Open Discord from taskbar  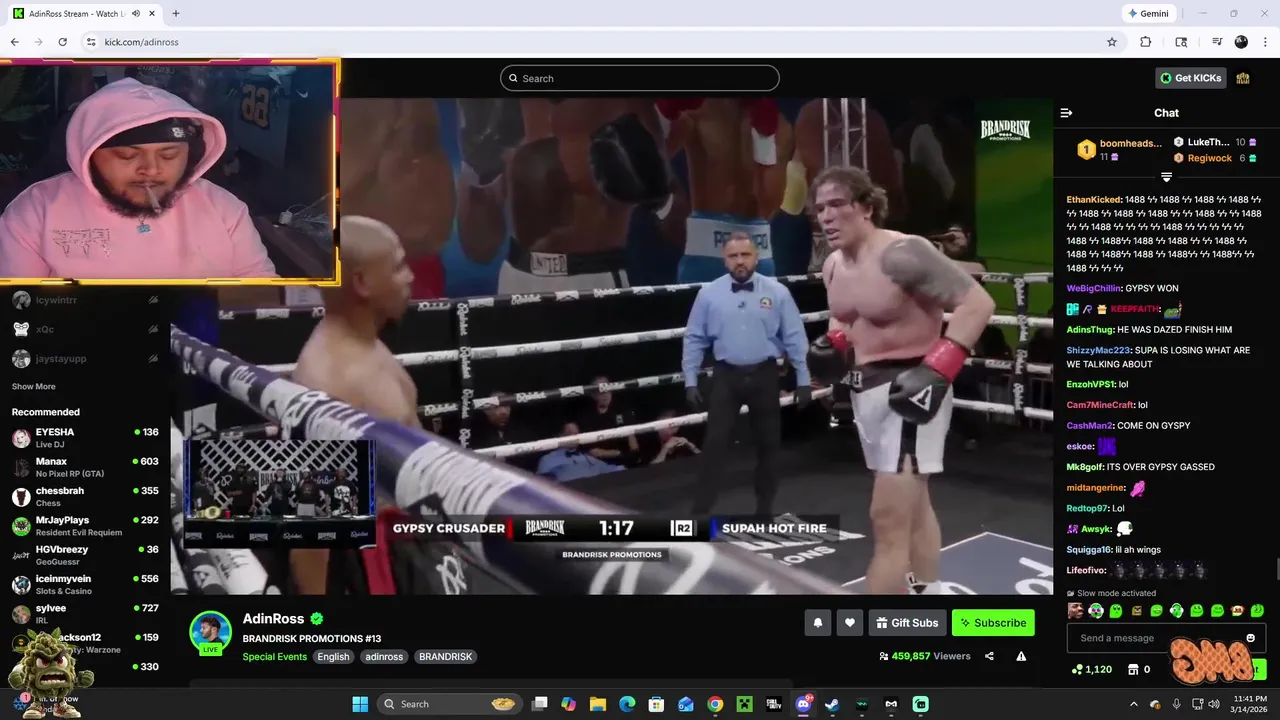[803, 704]
